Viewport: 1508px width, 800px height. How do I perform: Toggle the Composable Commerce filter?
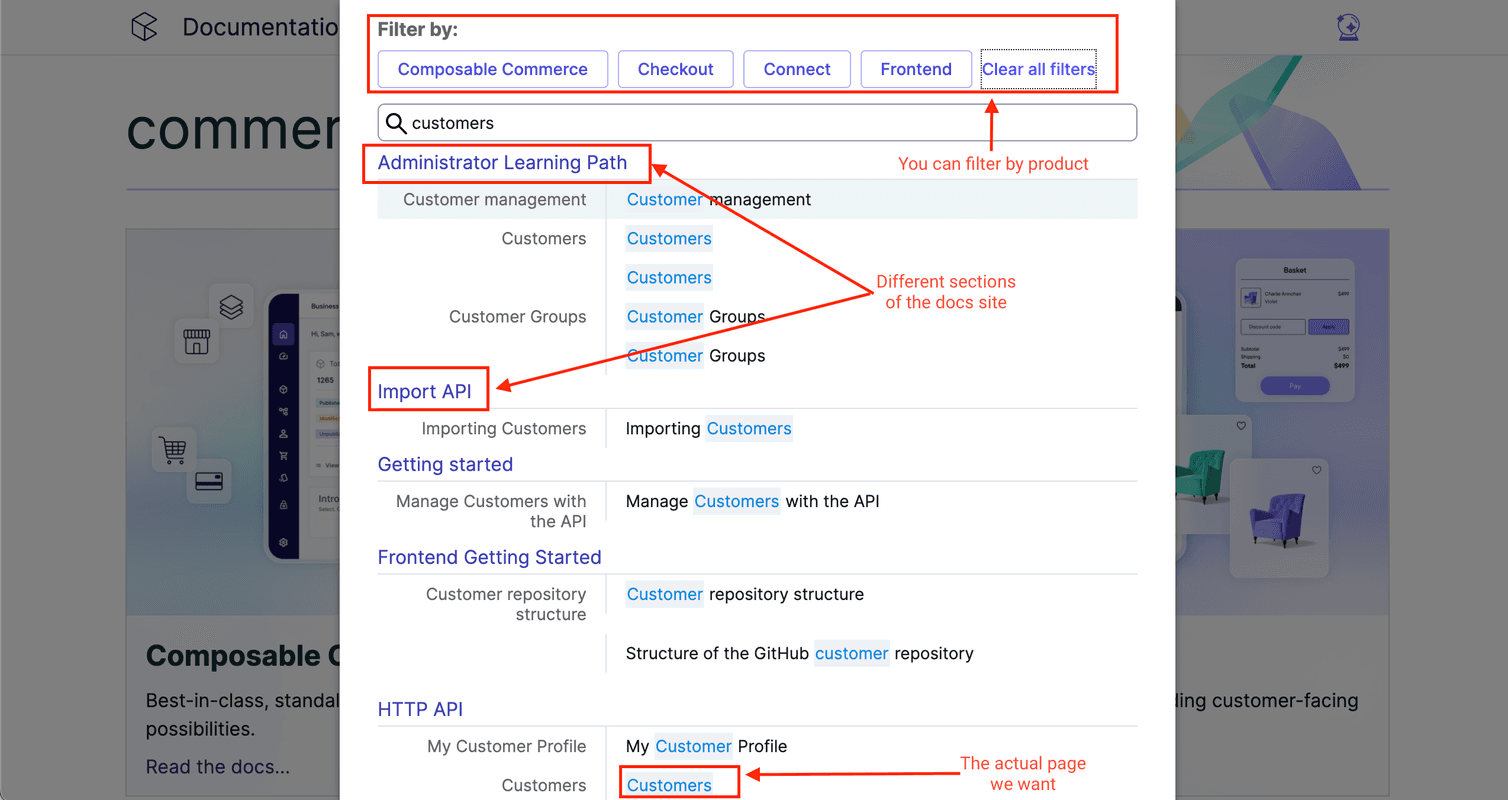pyautogui.click(x=492, y=69)
